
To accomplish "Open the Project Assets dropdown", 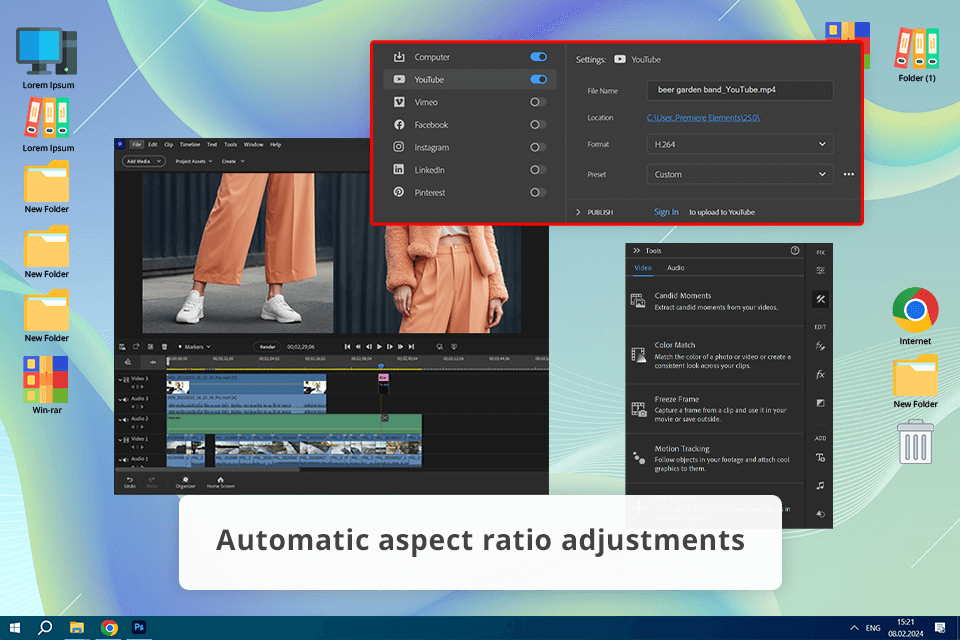I will click(193, 161).
